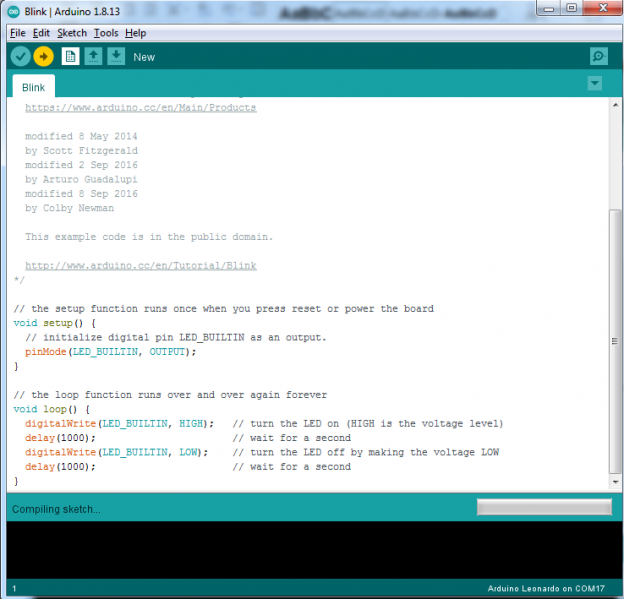Viewport: 624px width, 599px height.
Task: Open the arduino.cc Main/Products link
Action: click(141, 107)
